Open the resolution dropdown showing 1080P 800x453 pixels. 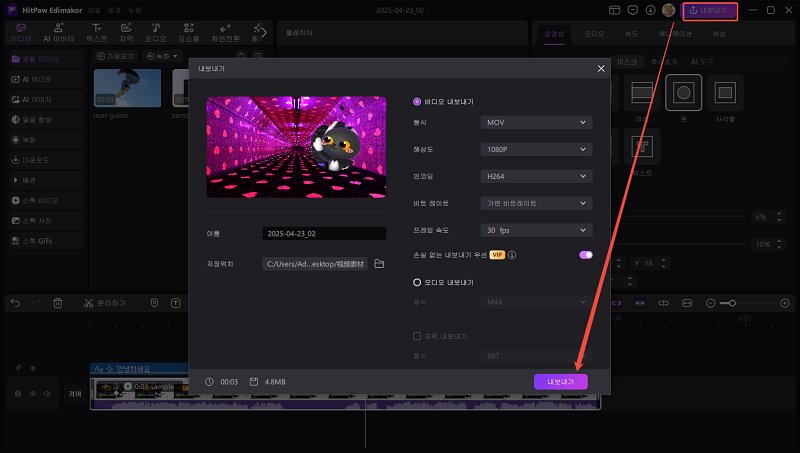536,149
